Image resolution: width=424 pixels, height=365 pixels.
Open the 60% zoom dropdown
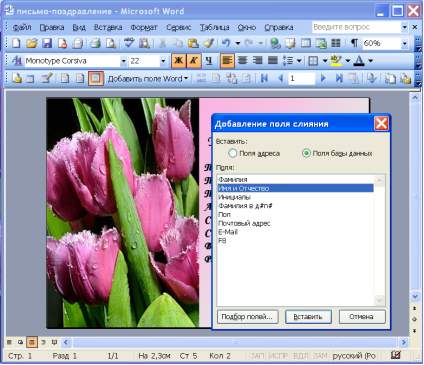point(404,44)
